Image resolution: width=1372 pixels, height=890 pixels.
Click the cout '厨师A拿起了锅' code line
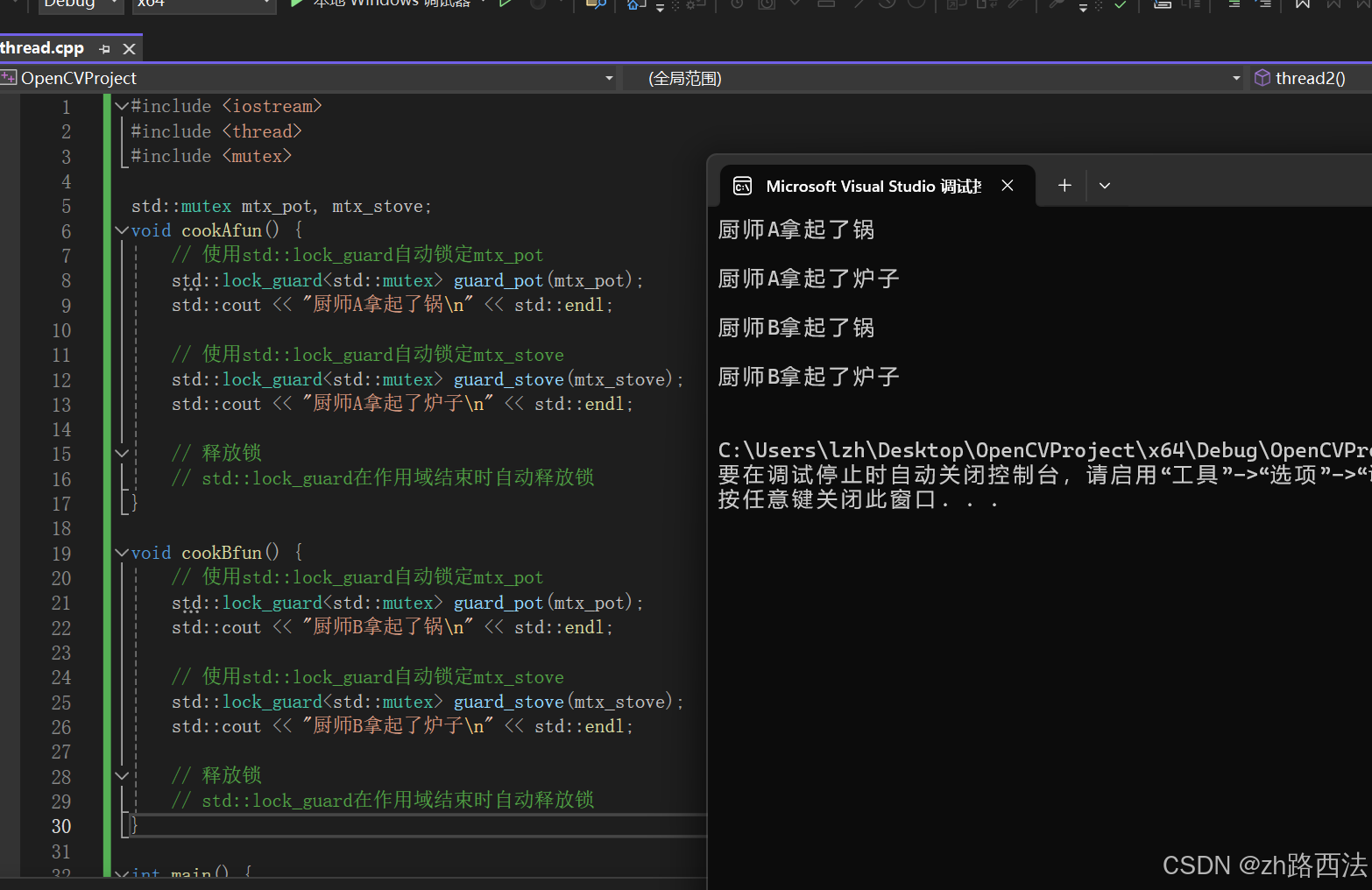coord(393,305)
